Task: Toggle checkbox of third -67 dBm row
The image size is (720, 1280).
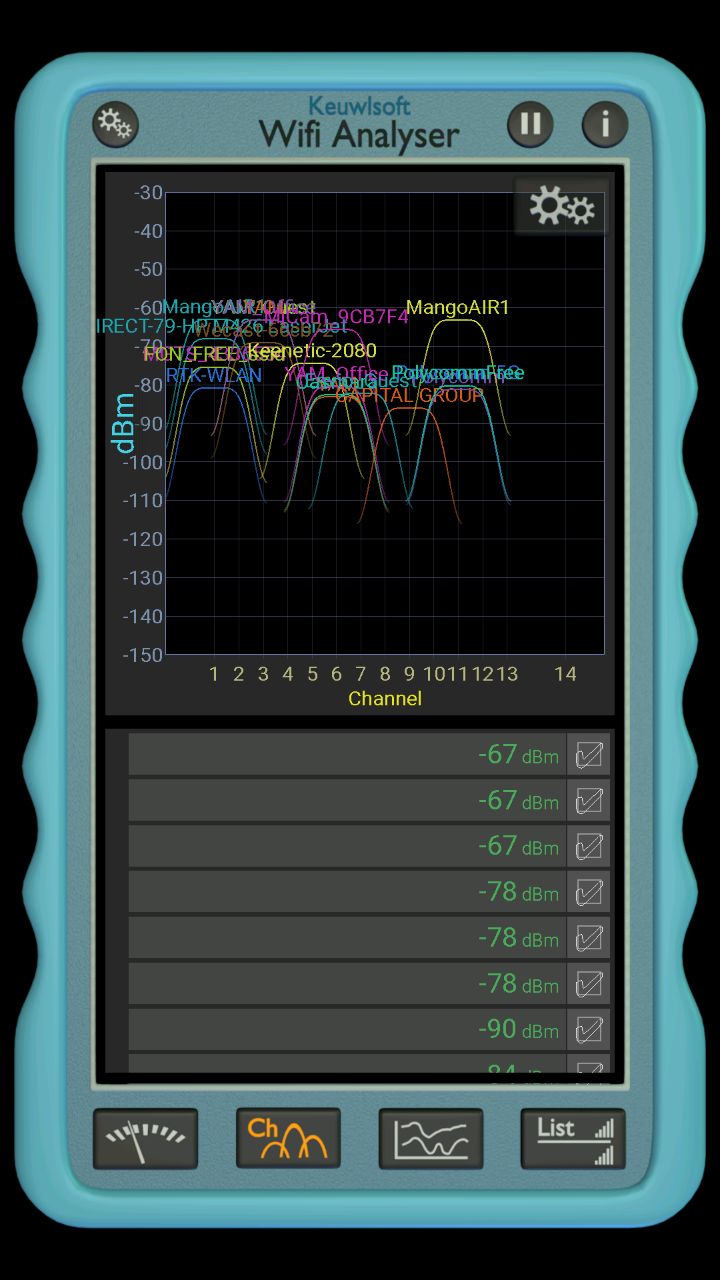Action: [x=589, y=847]
